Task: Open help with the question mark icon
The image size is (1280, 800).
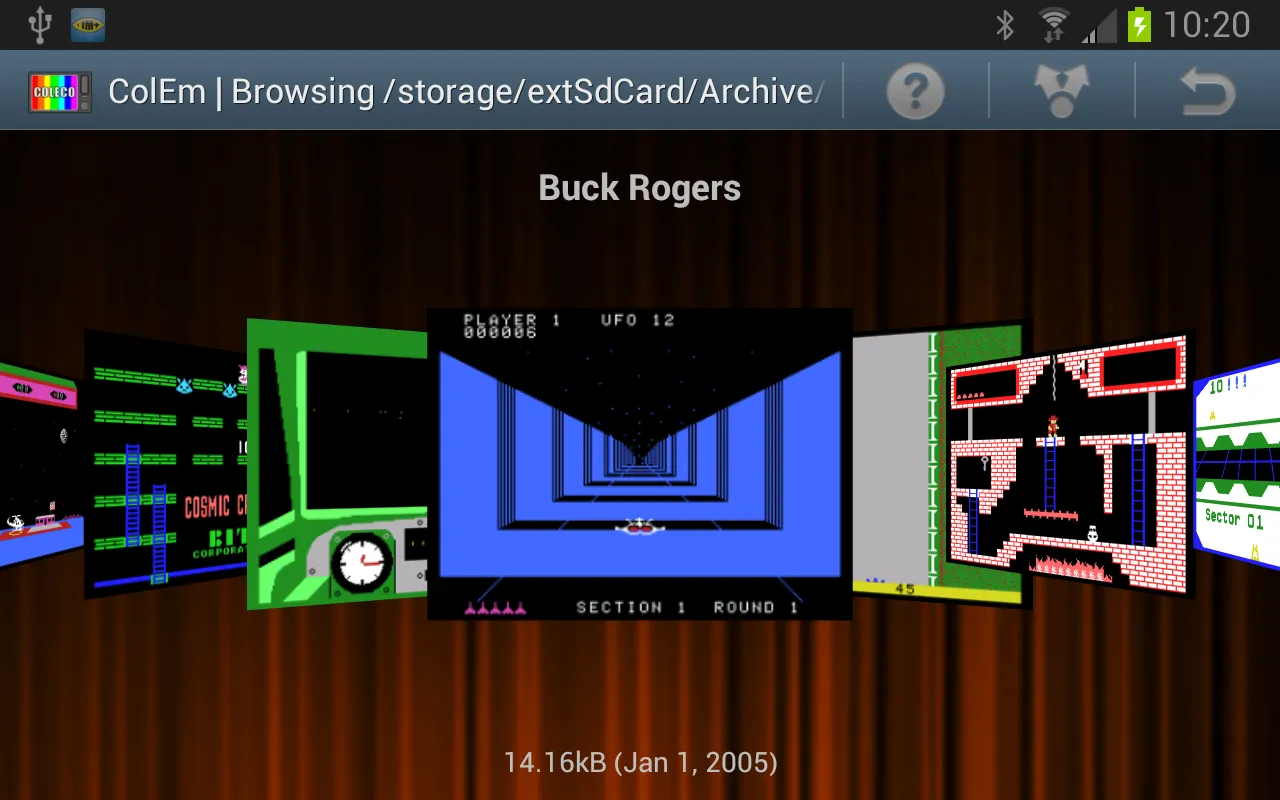Action: click(x=915, y=92)
